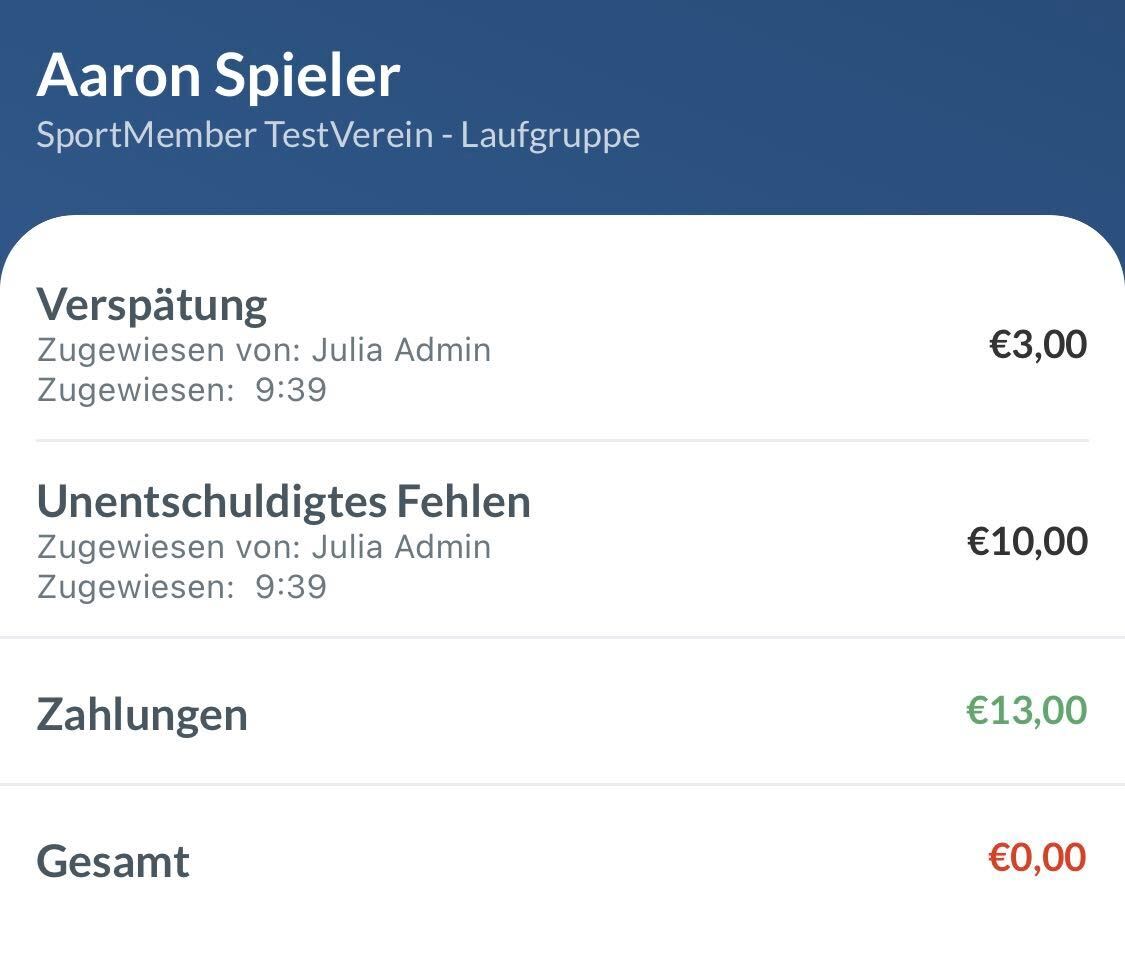Click the green €13,00 payments amount
Image resolution: width=1125 pixels, height=980 pixels.
(x=1026, y=710)
